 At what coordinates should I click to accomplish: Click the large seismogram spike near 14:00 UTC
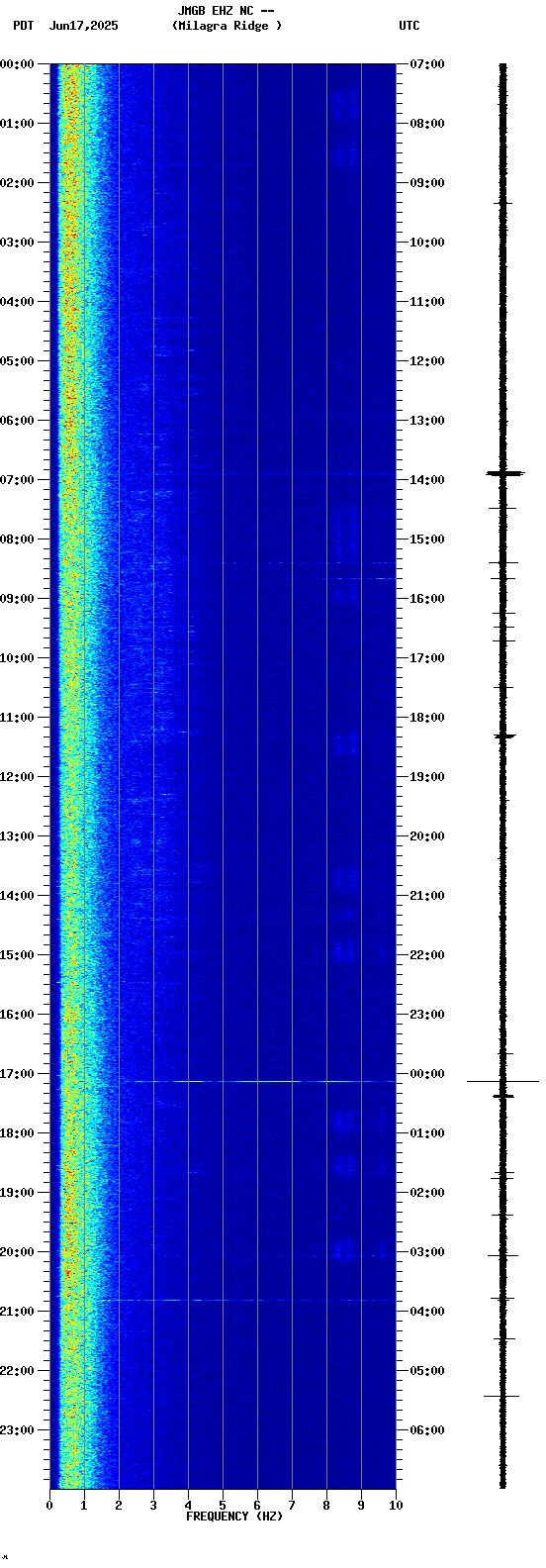tap(504, 473)
